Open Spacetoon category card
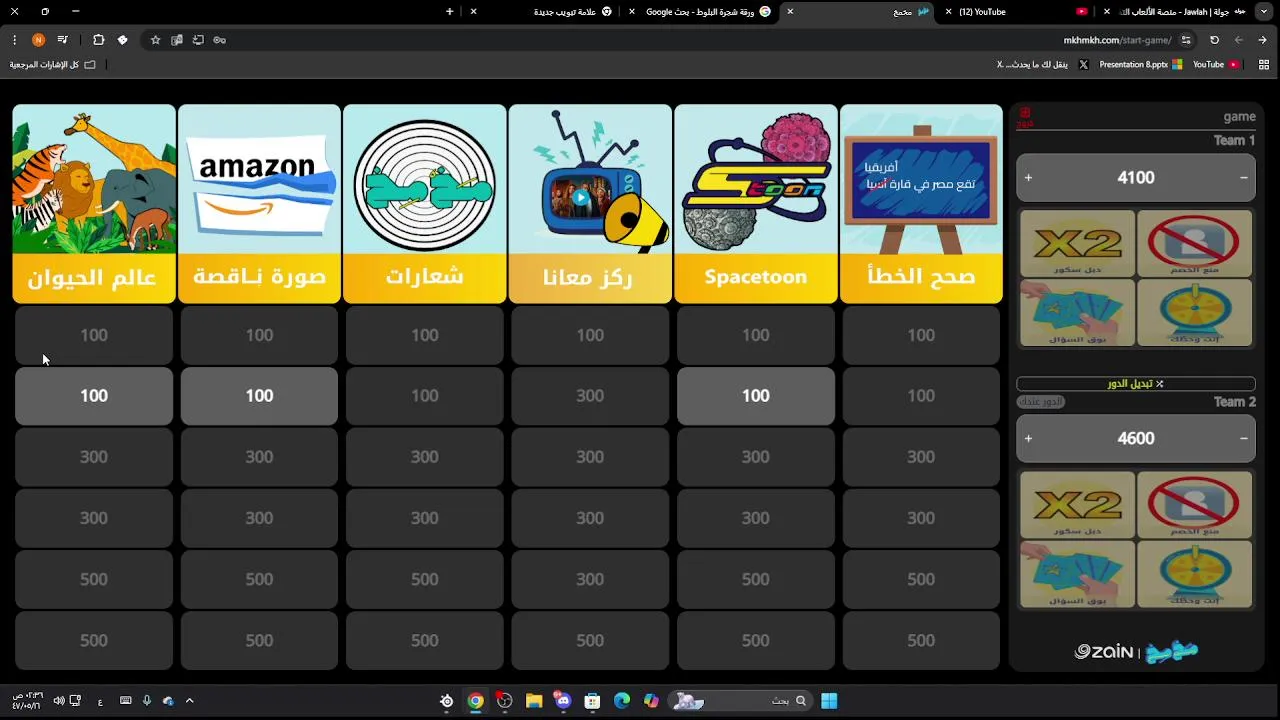The height and width of the screenshot is (720, 1280). click(756, 204)
